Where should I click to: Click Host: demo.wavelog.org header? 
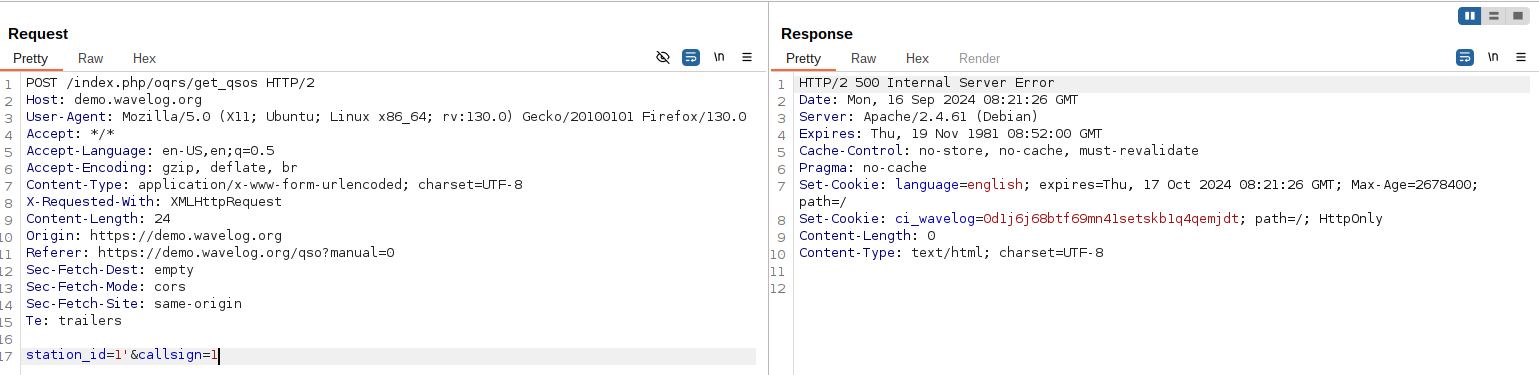pyautogui.click(x=114, y=100)
